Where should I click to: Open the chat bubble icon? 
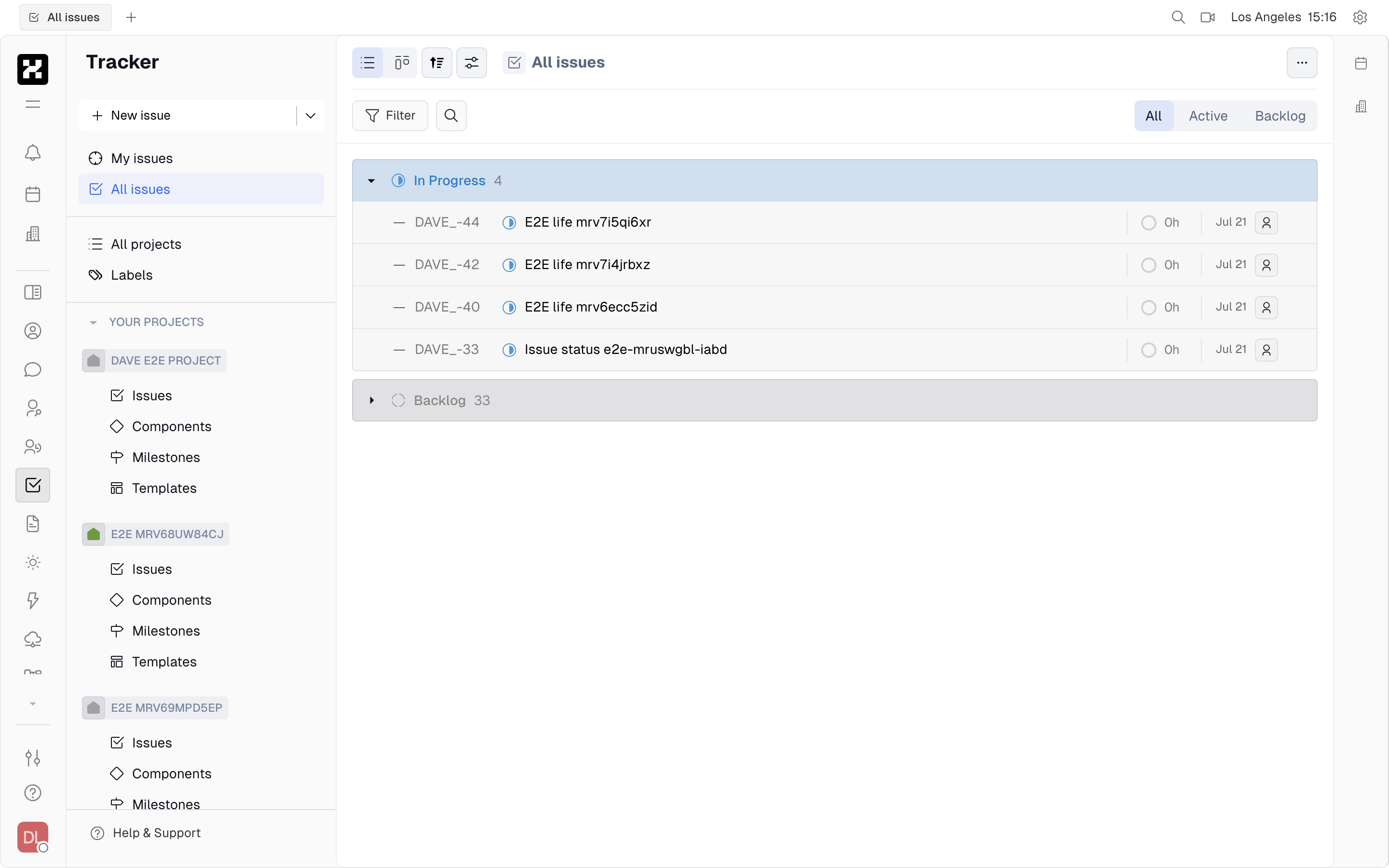click(x=33, y=369)
